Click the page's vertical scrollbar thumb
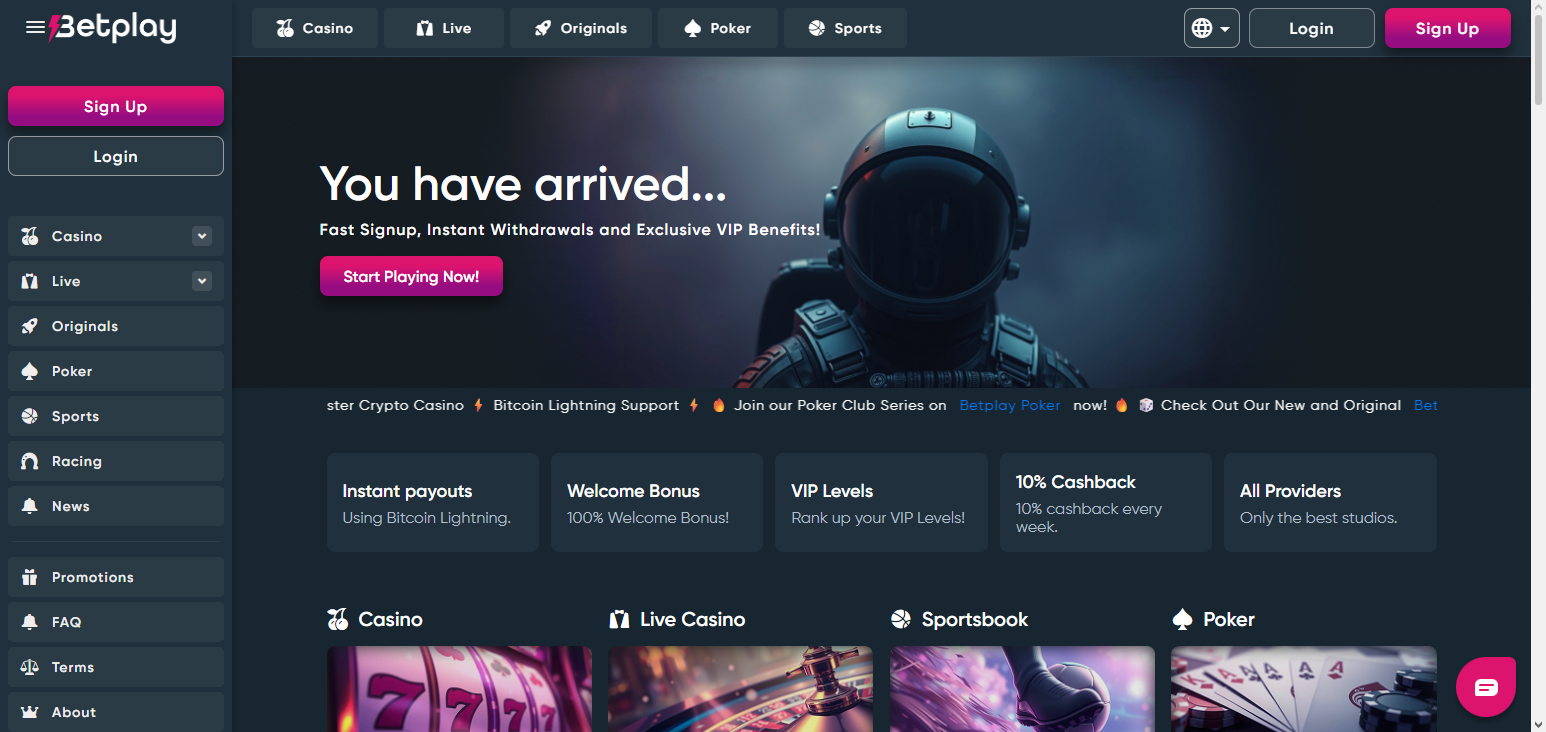The image size is (1546, 732). pos(1538,60)
